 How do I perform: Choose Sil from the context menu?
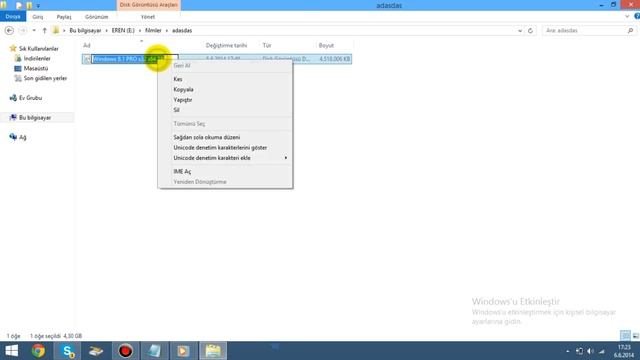(x=176, y=110)
